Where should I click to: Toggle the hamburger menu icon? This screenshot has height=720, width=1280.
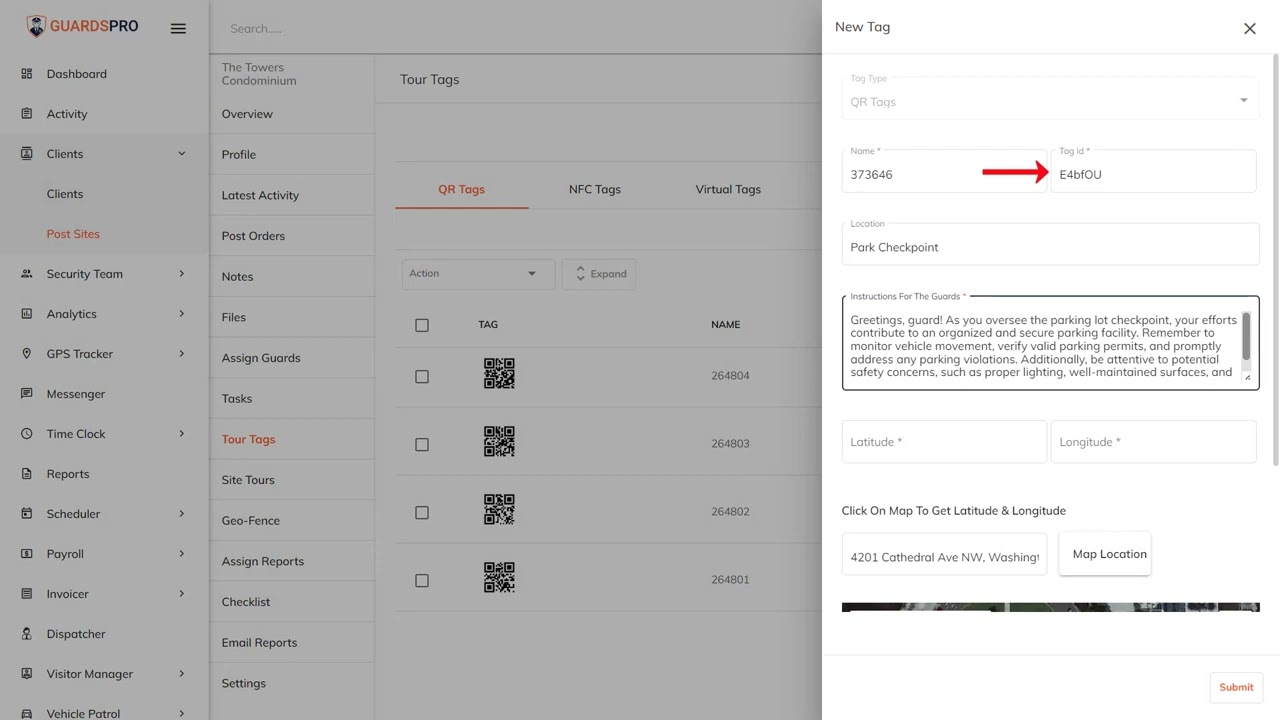pos(178,28)
